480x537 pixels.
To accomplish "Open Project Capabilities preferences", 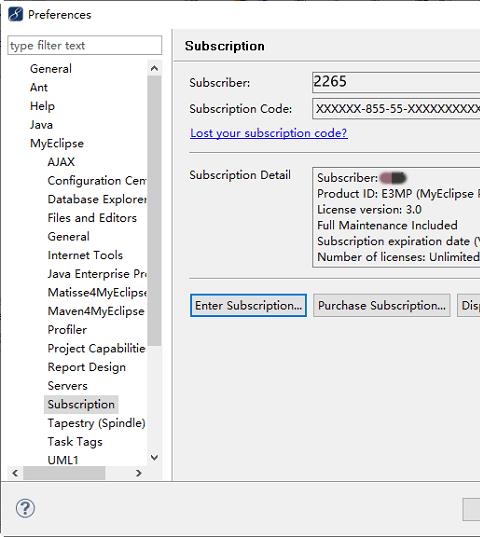I will pos(97,348).
